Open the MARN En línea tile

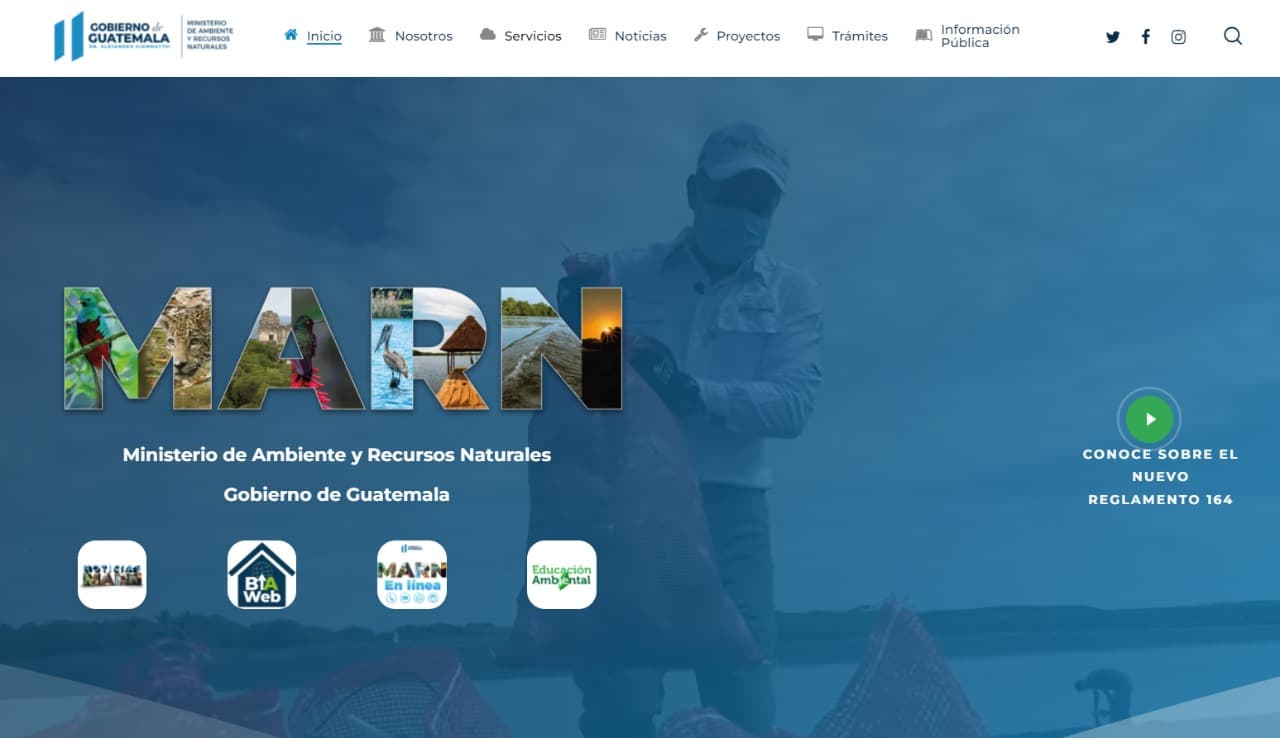[412, 575]
